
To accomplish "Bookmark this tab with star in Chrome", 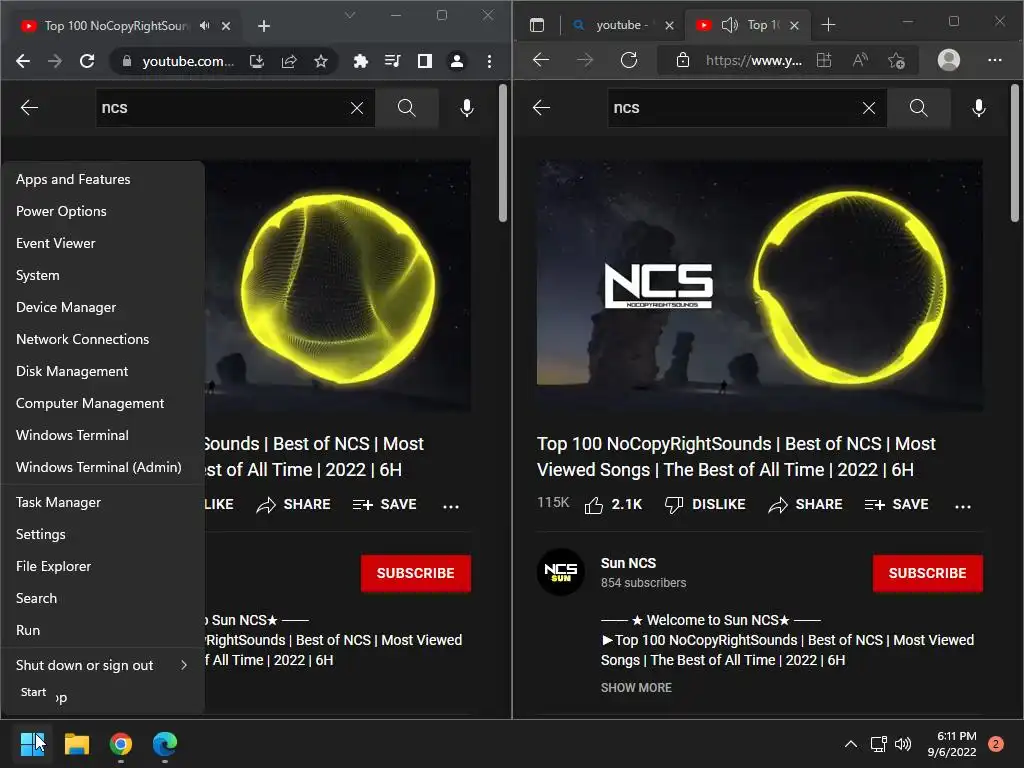I will 321,61.
